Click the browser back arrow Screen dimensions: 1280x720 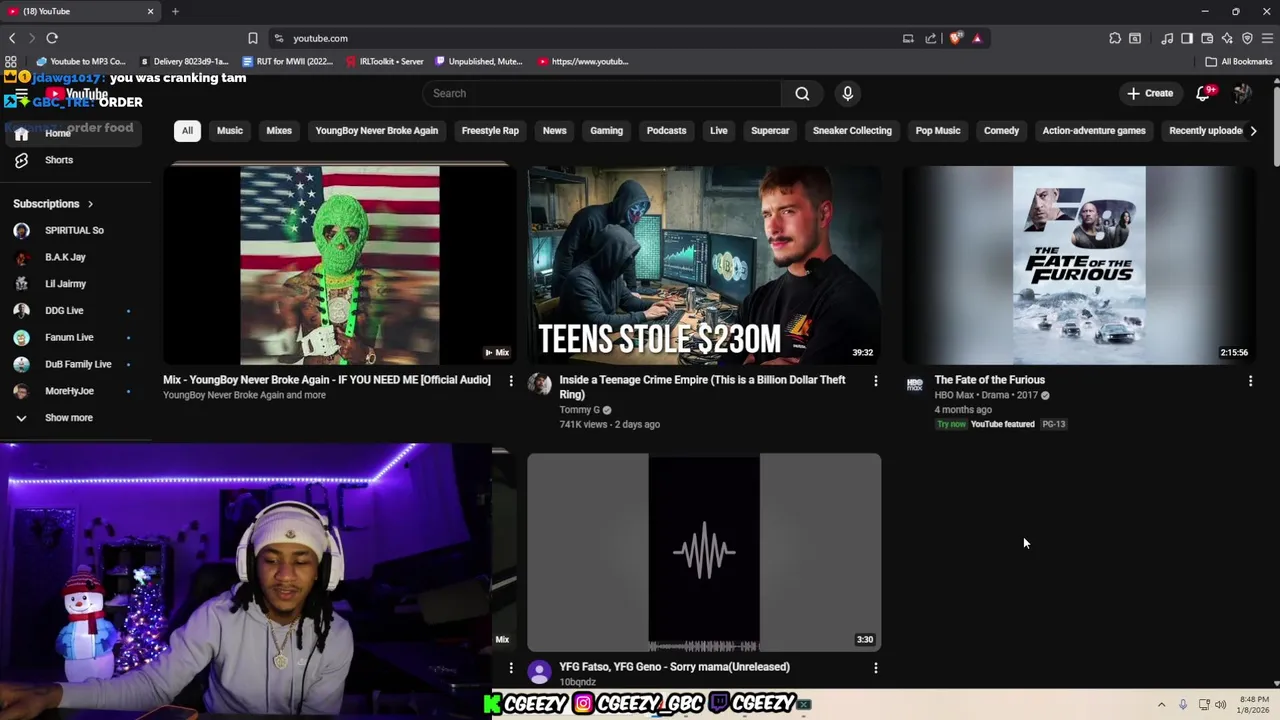click(x=12, y=38)
